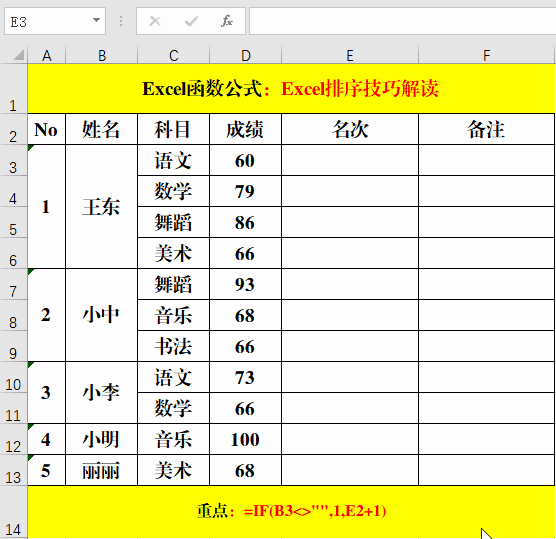The width and height of the screenshot is (556, 539).
Task: Click '音乐' in row 8
Action: click(173, 315)
